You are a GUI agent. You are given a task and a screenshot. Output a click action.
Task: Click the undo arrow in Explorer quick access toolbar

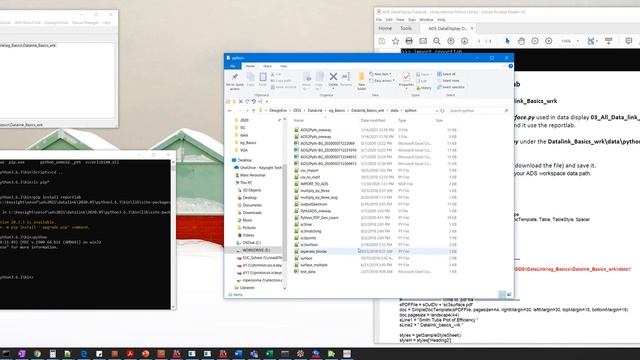[x=253, y=101]
